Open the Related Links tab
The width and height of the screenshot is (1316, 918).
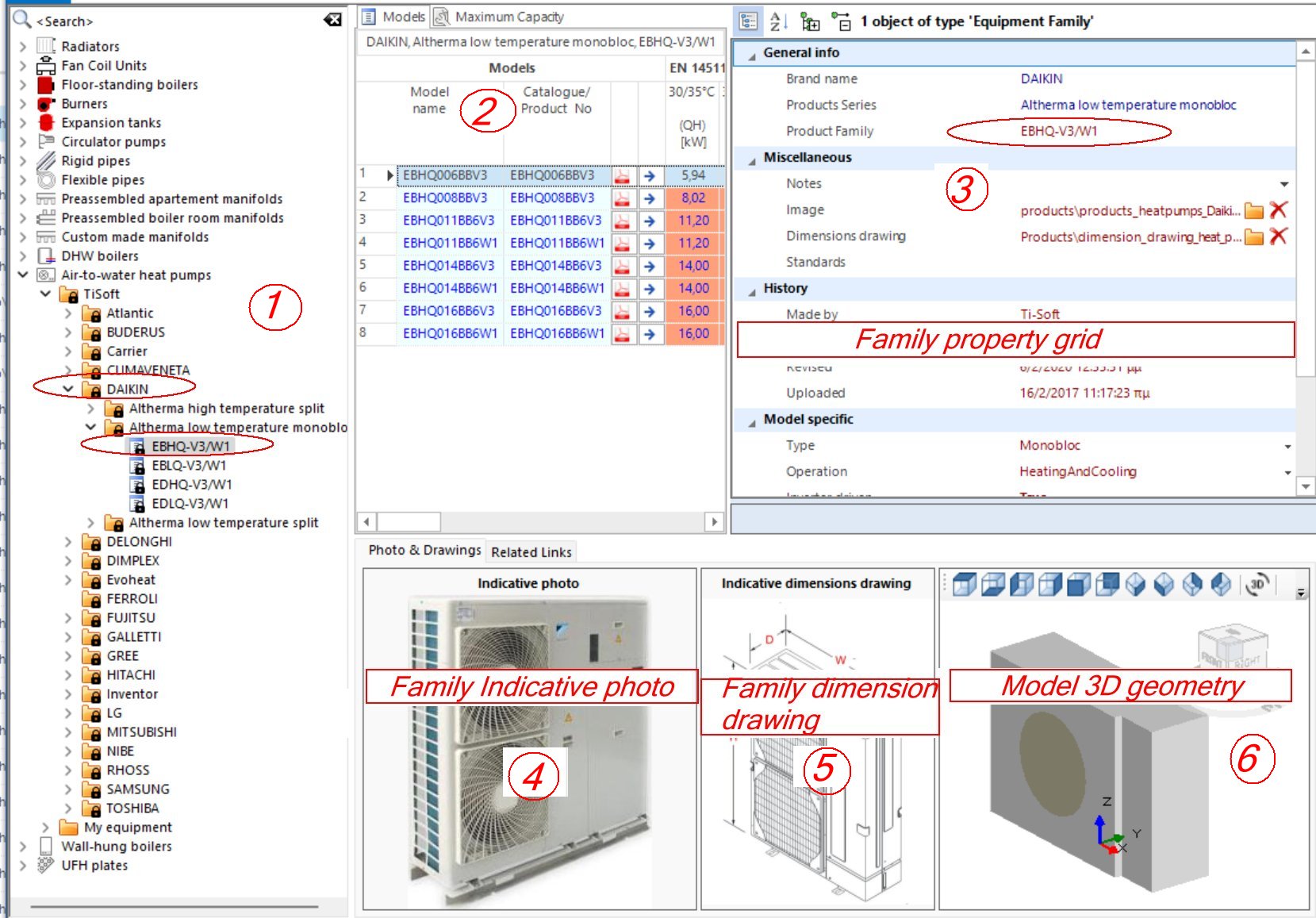point(531,551)
